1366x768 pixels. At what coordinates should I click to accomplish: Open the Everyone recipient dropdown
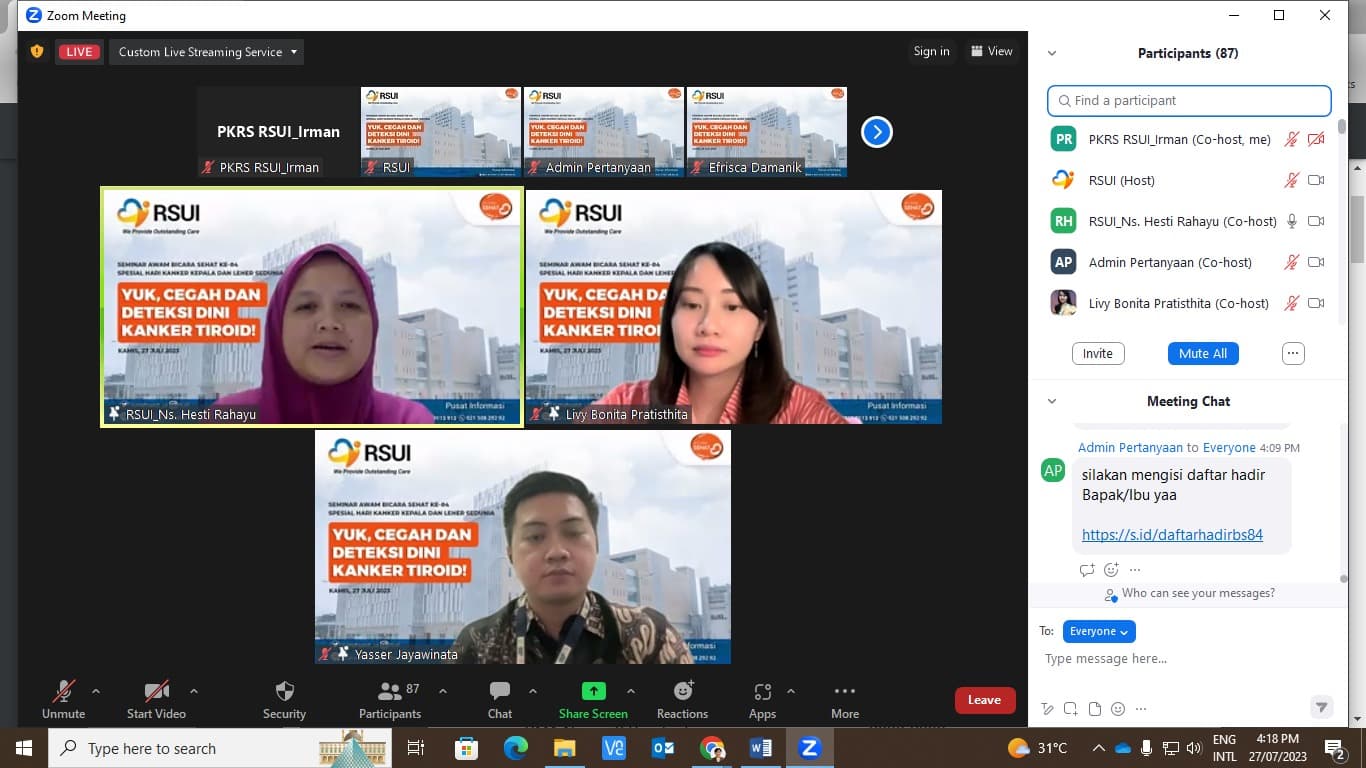(x=1099, y=632)
